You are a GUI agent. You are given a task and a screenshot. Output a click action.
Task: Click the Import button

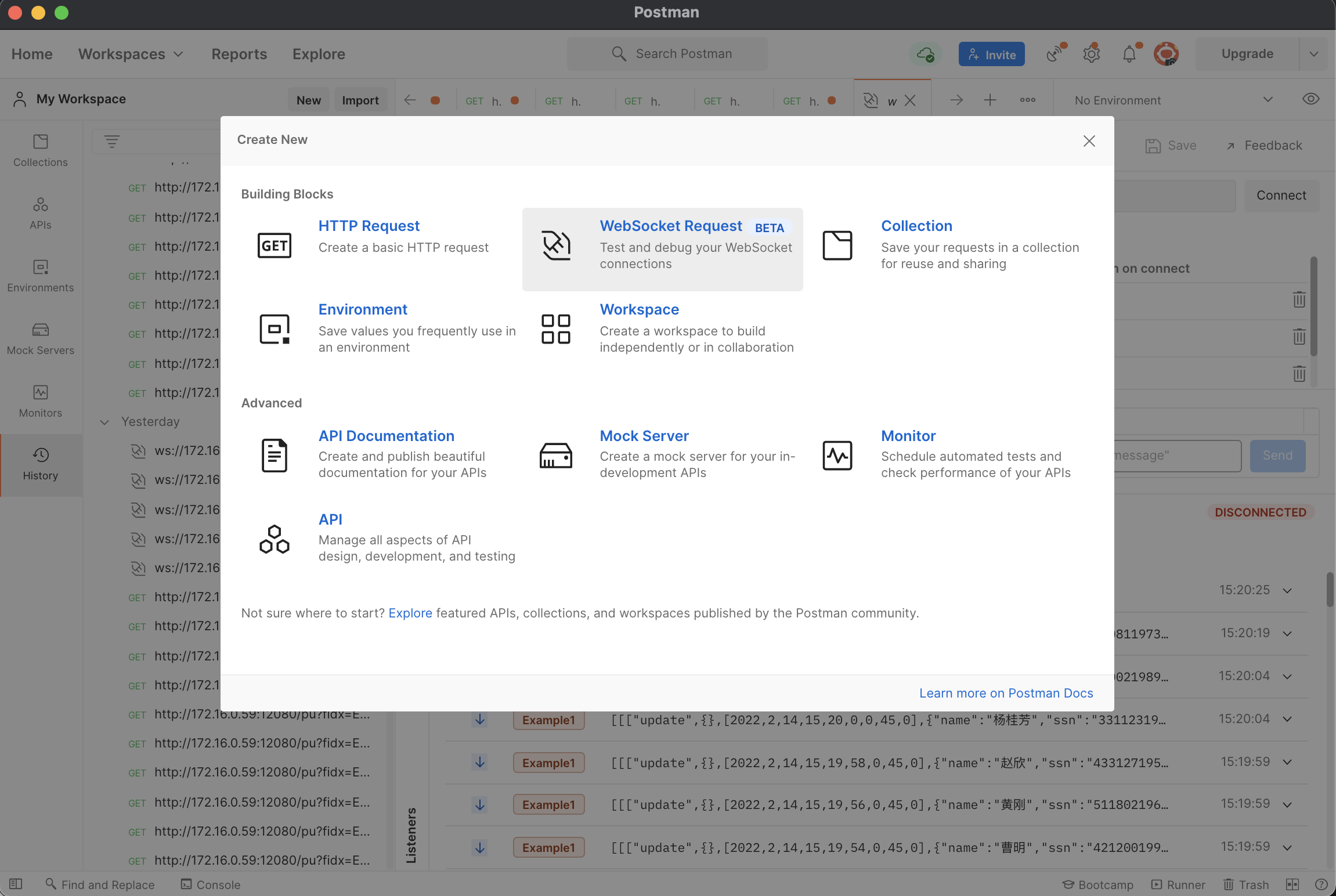tap(360, 100)
